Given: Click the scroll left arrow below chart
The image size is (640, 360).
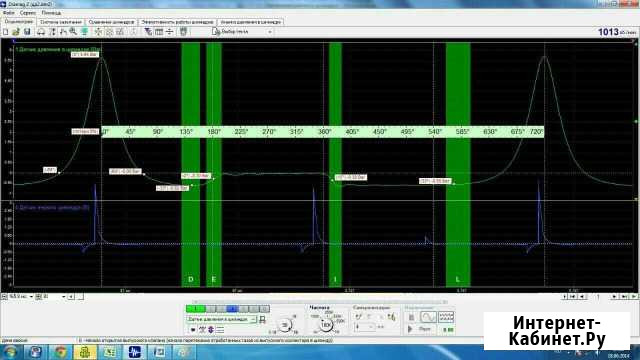Looking at the screenshot, I should click(x=71, y=297).
